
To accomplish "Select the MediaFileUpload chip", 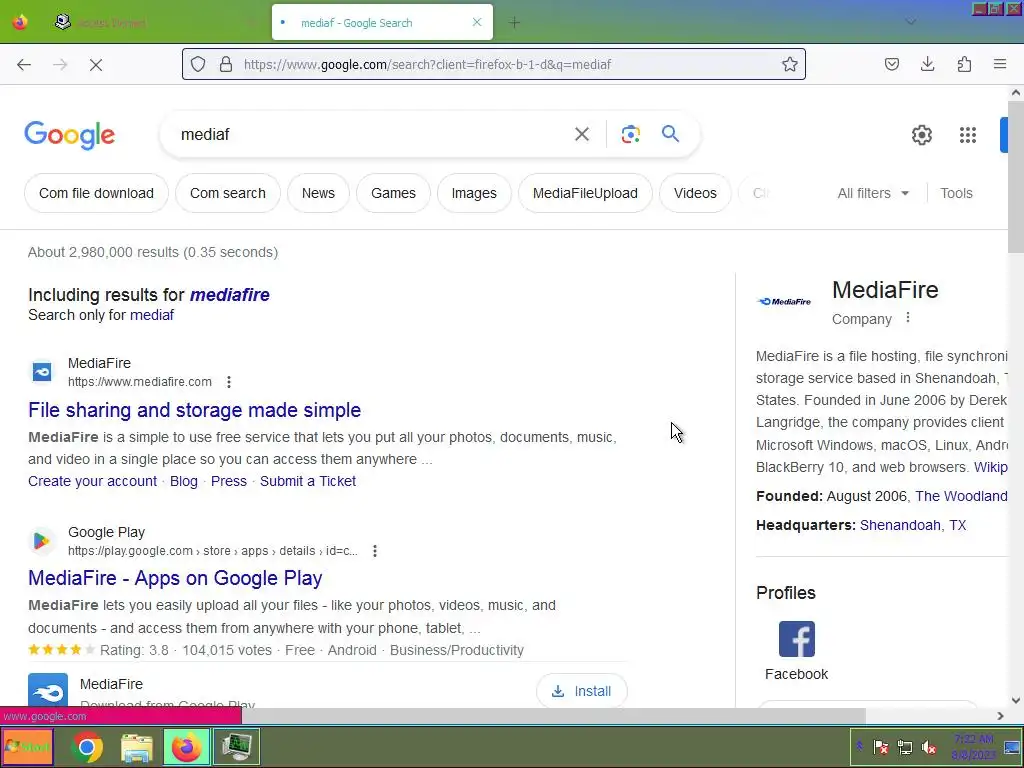I will tap(585, 193).
